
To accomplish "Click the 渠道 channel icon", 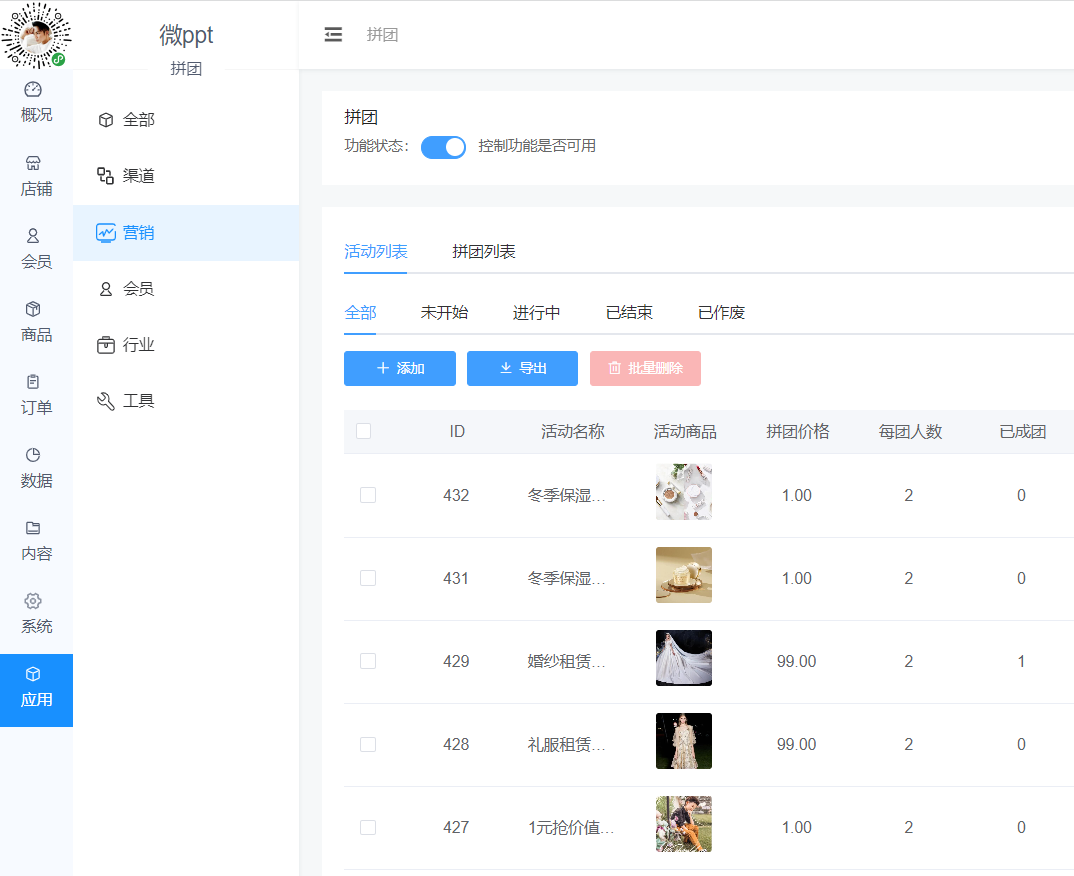I will tap(105, 176).
